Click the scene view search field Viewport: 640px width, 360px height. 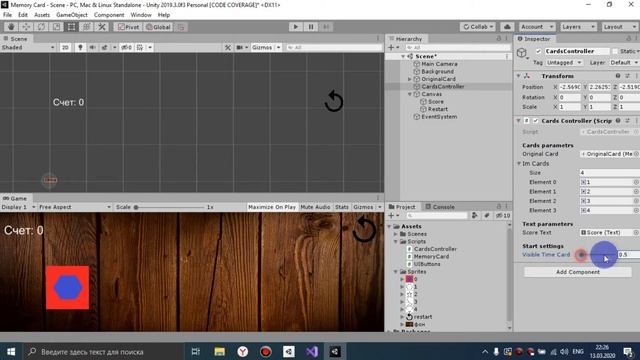click(x=333, y=47)
